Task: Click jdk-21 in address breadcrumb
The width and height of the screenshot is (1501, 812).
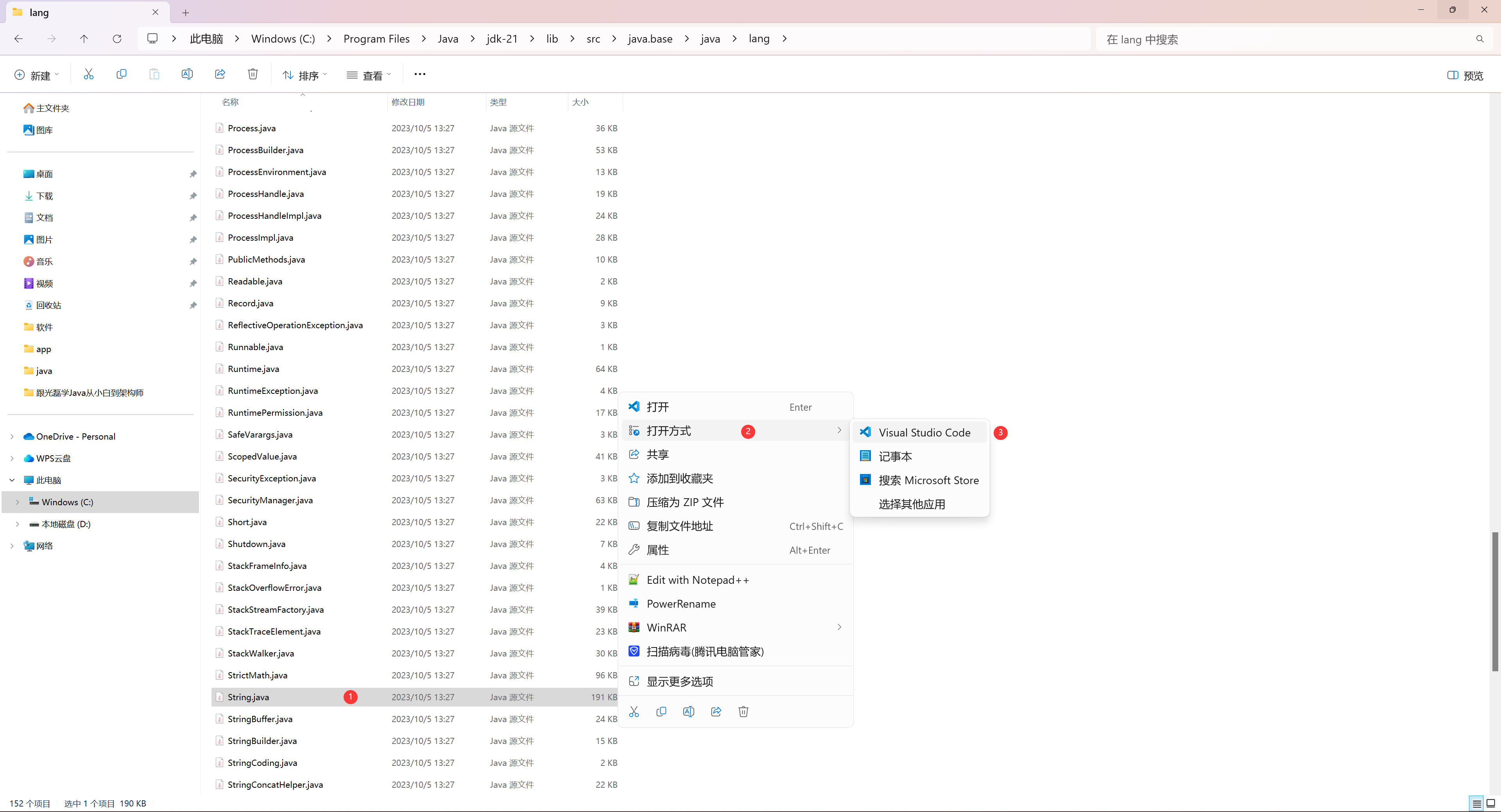Action: click(502, 39)
